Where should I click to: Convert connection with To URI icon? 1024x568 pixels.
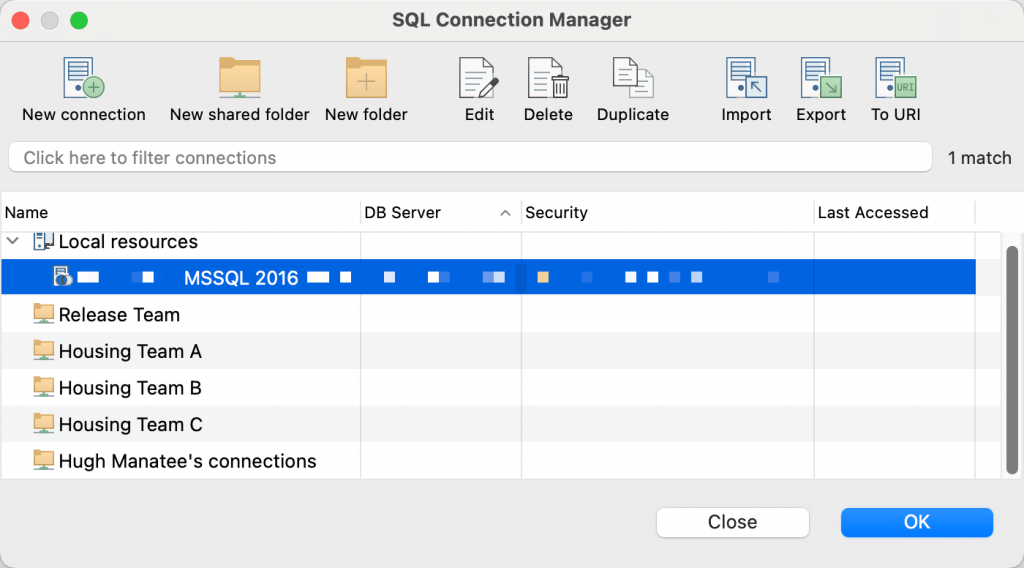click(895, 78)
